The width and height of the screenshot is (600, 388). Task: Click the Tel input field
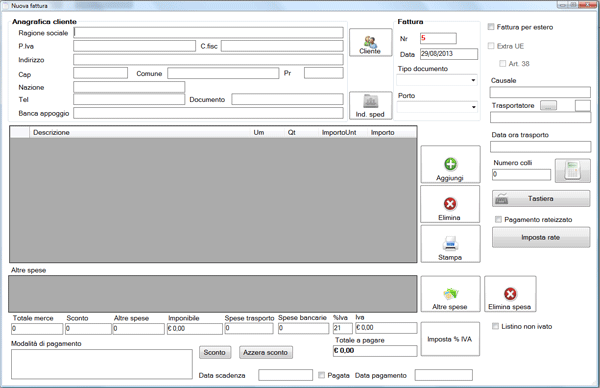point(129,99)
